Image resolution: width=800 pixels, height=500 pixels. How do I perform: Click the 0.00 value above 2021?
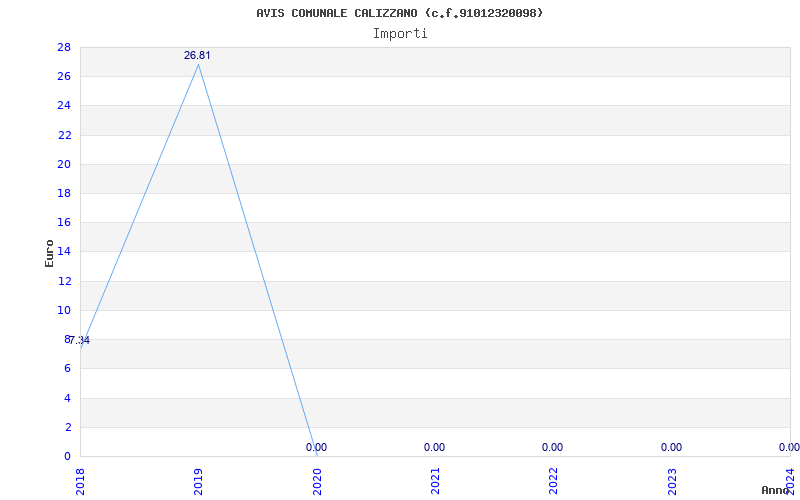click(x=434, y=447)
